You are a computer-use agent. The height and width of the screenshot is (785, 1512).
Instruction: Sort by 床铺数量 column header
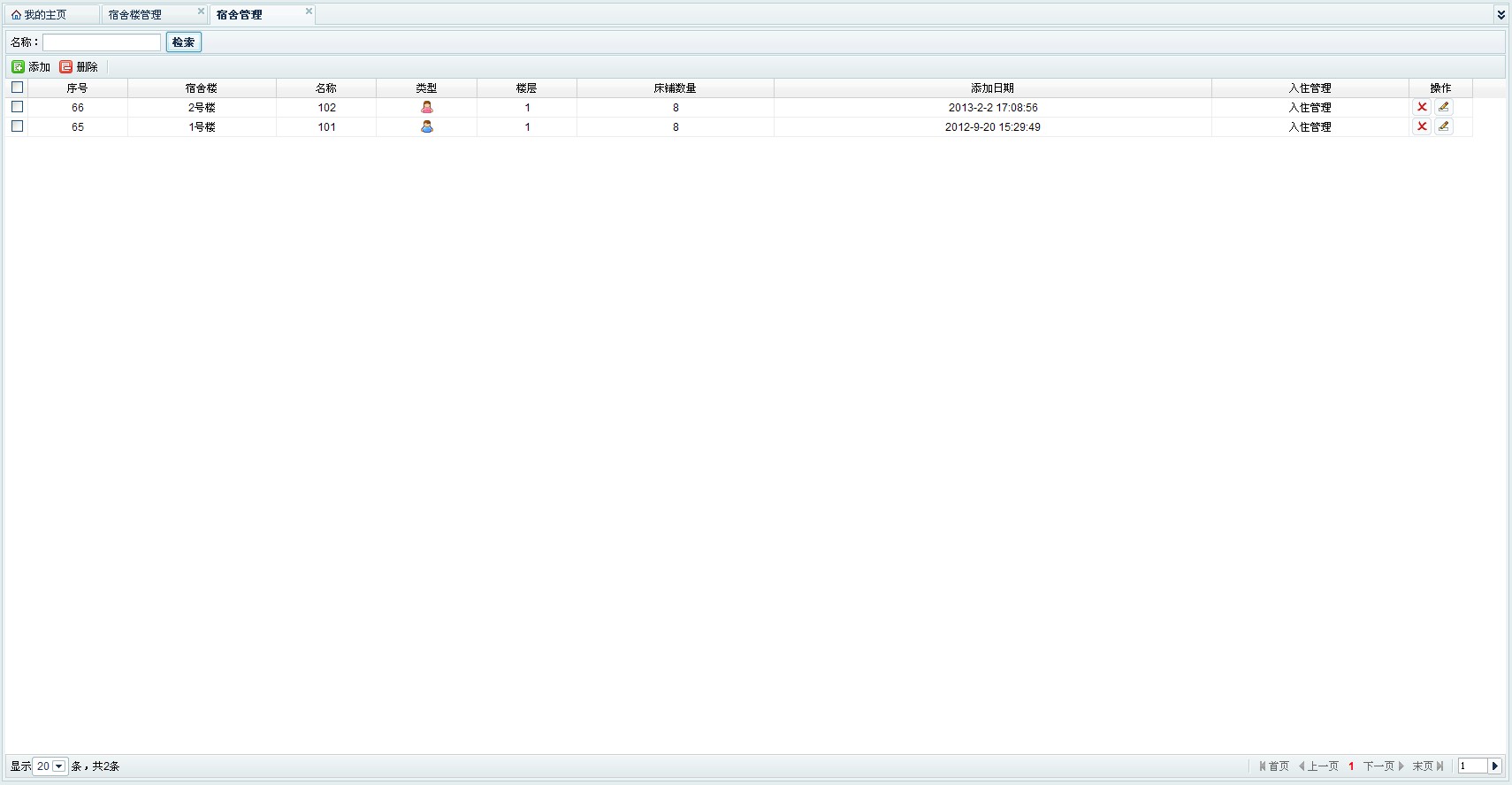pyautogui.click(x=676, y=88)
